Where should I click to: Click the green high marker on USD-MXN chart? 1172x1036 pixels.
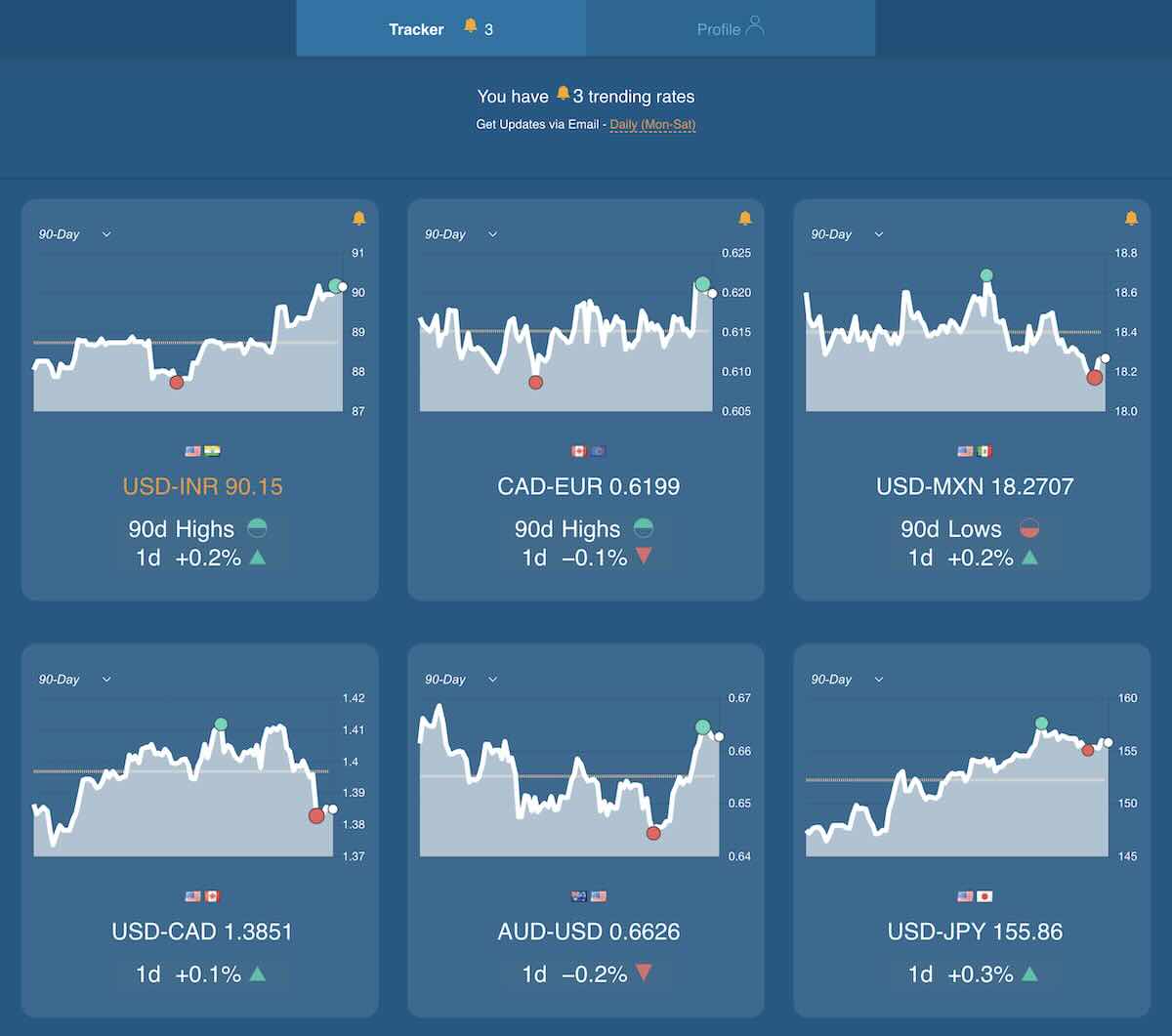pyautogui.click(x=986, y=275)
